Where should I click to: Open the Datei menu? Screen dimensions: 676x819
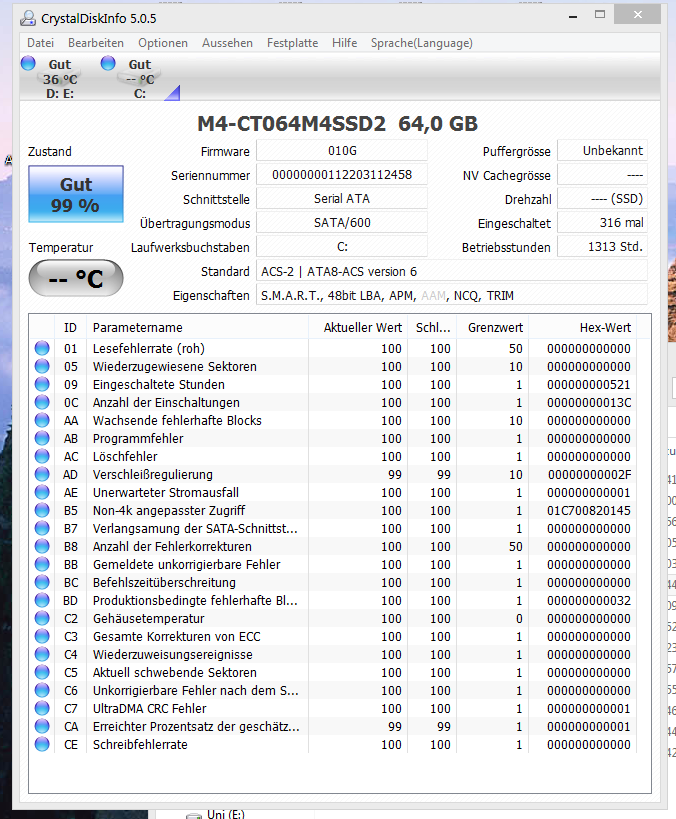coord(40,43)
